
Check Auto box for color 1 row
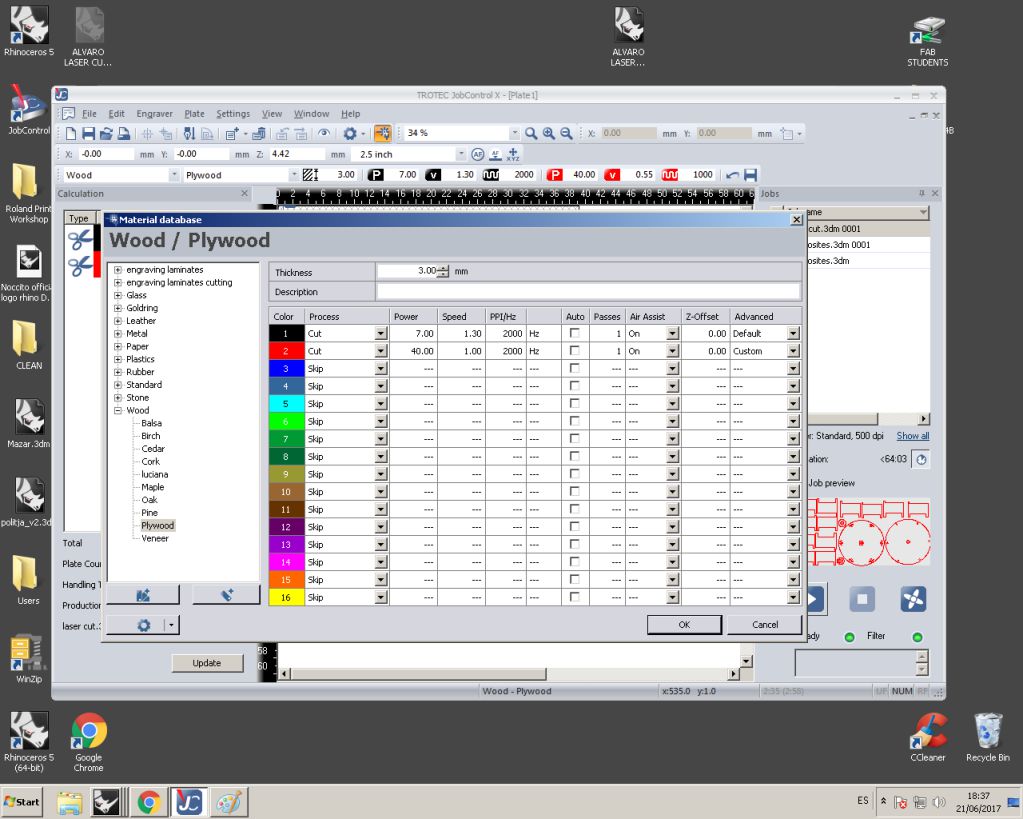click(575, 333)
